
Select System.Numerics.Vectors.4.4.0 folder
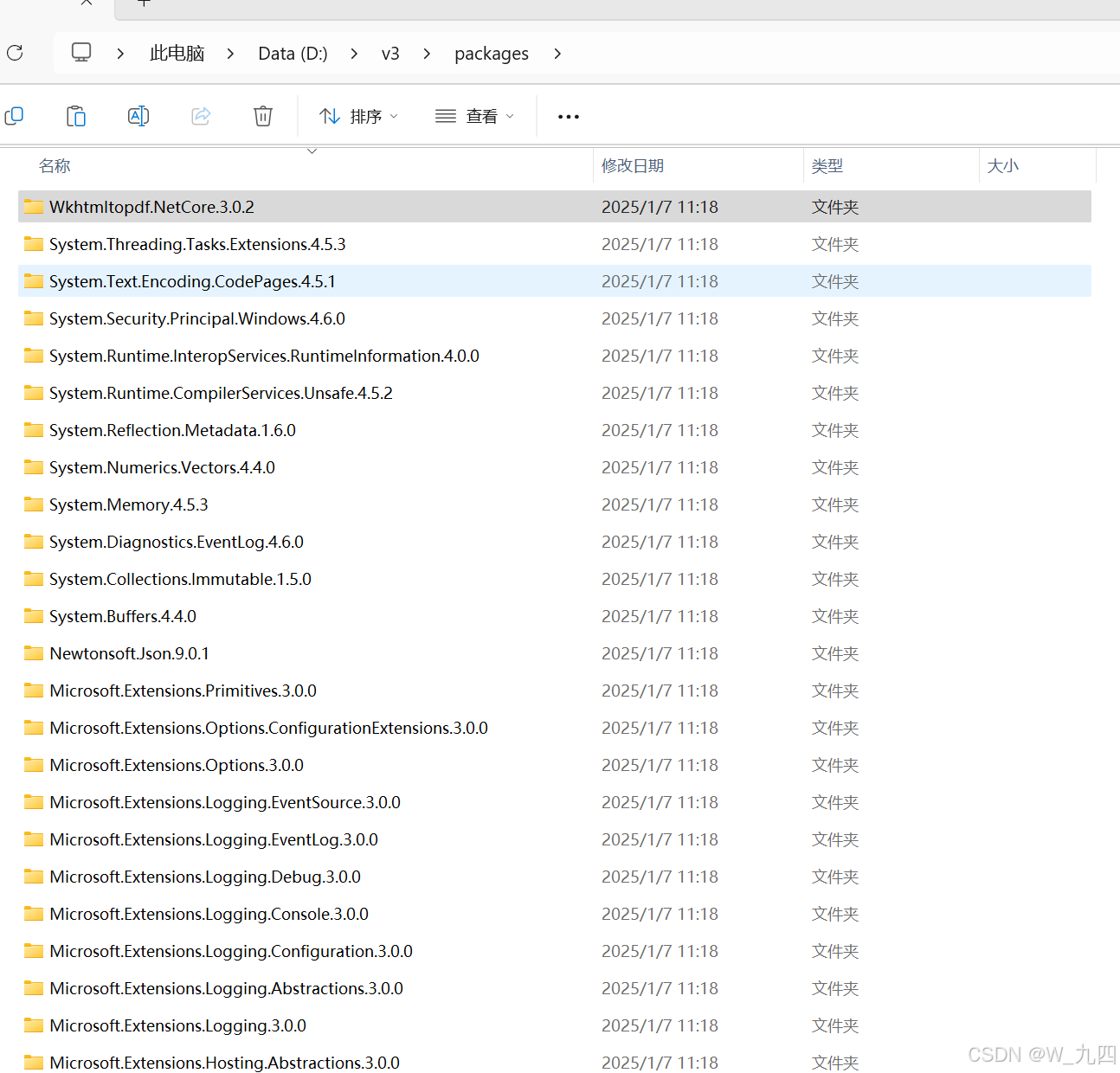tap(554, 467)
